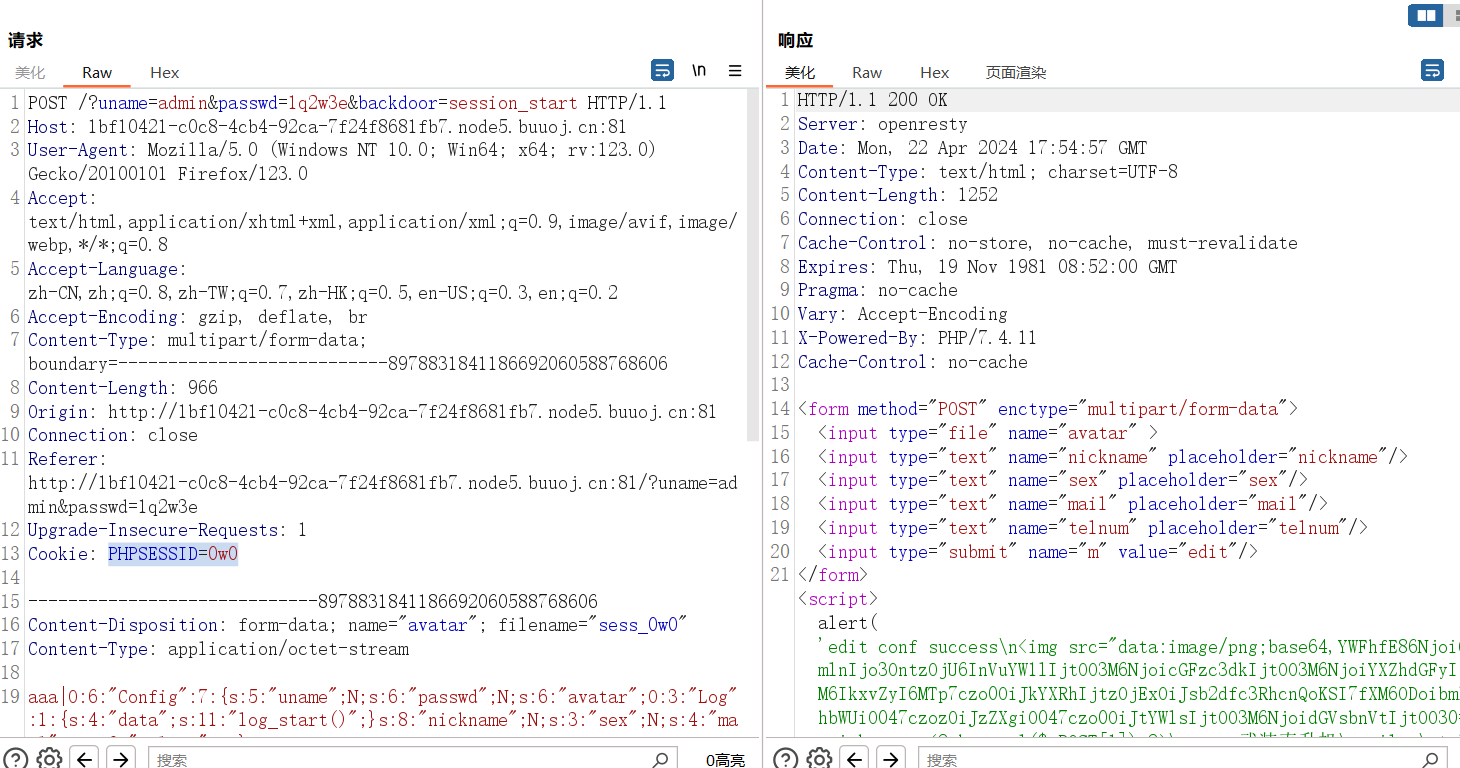The image size is (1460, 768).
Task: Click the submit input value="edit" line
Action: [x=1037, y=552]
